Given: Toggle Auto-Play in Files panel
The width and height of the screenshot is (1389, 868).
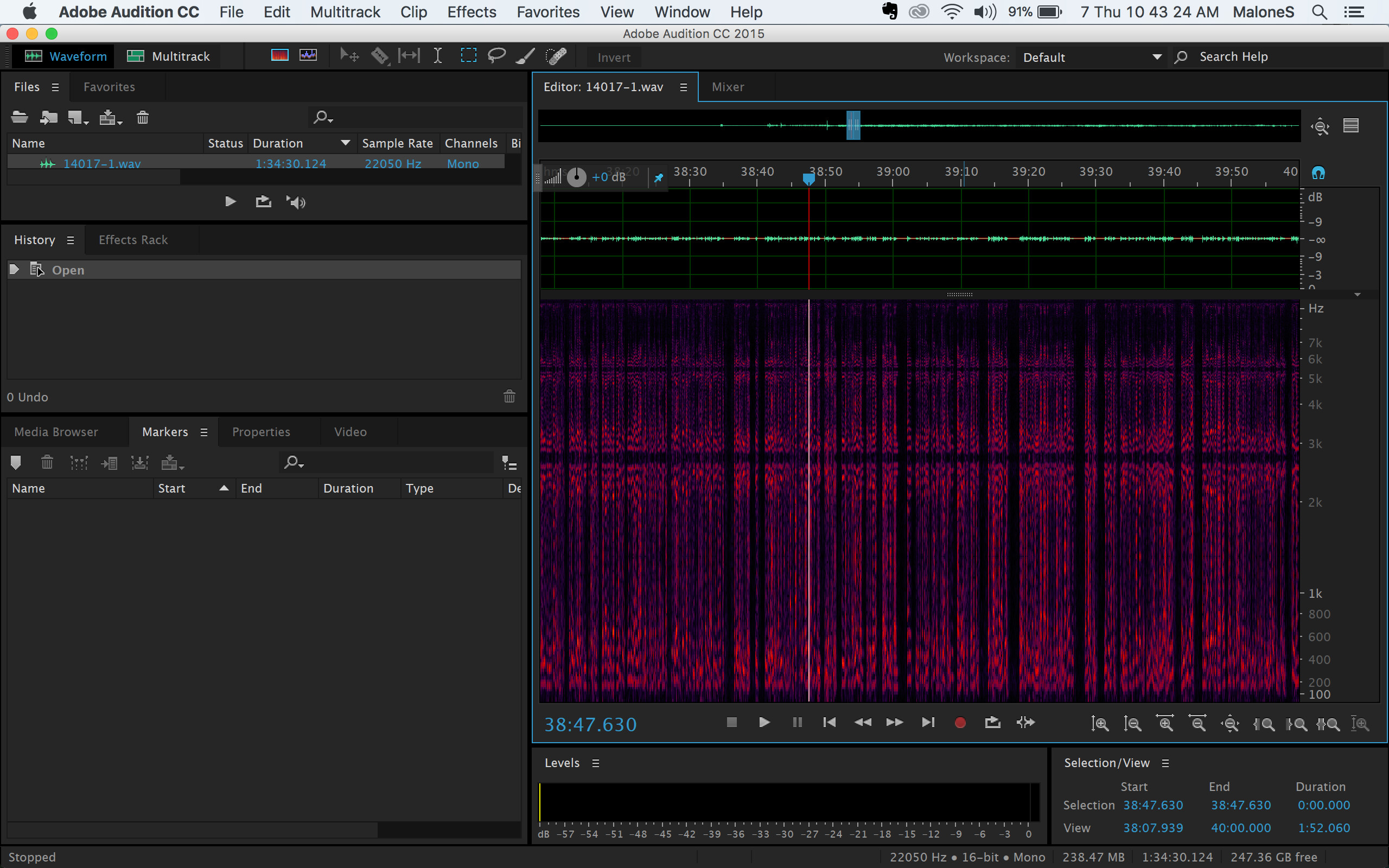Looking at the screenshot, I should coord(296,202).
